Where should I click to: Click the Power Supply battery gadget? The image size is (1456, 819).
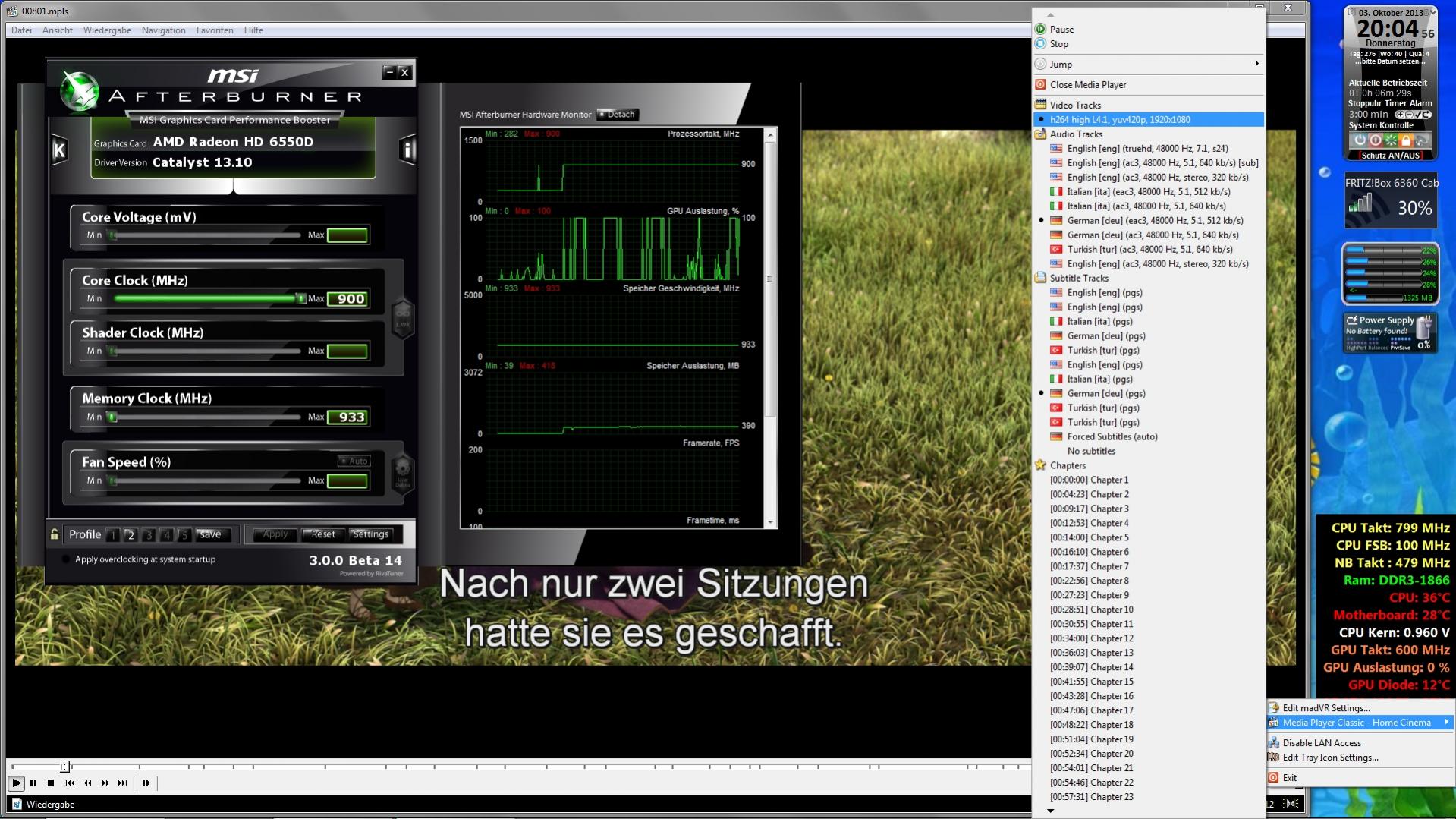[1391, 333]
